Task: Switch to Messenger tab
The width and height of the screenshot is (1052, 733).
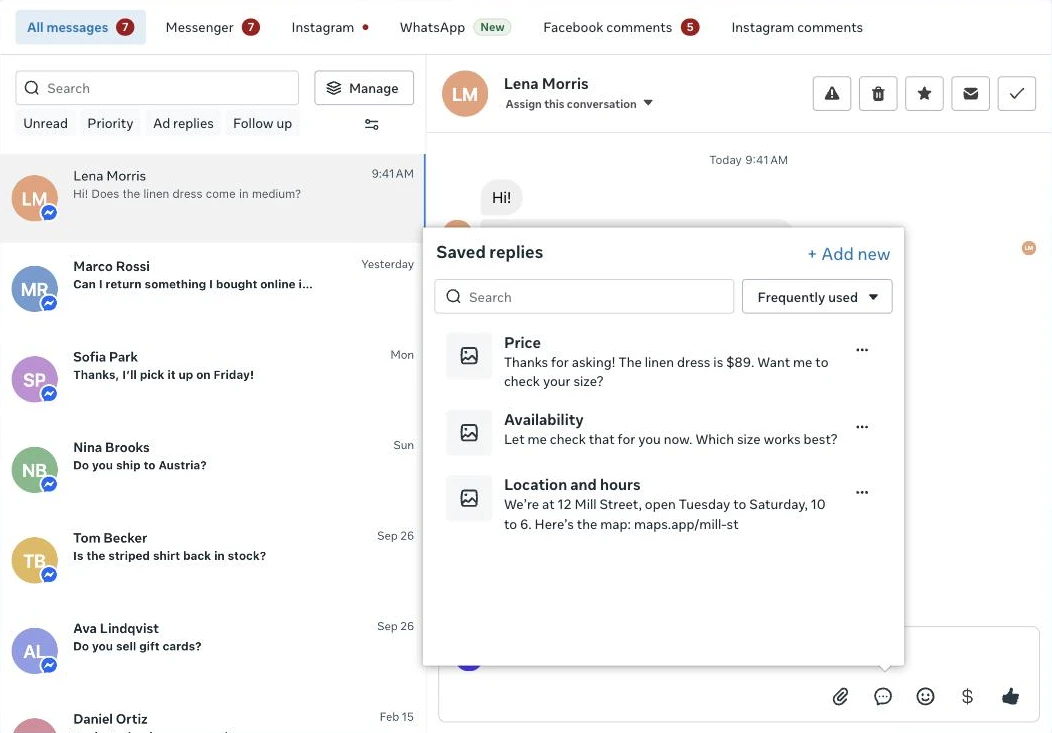Action: [x=212, y=27]
